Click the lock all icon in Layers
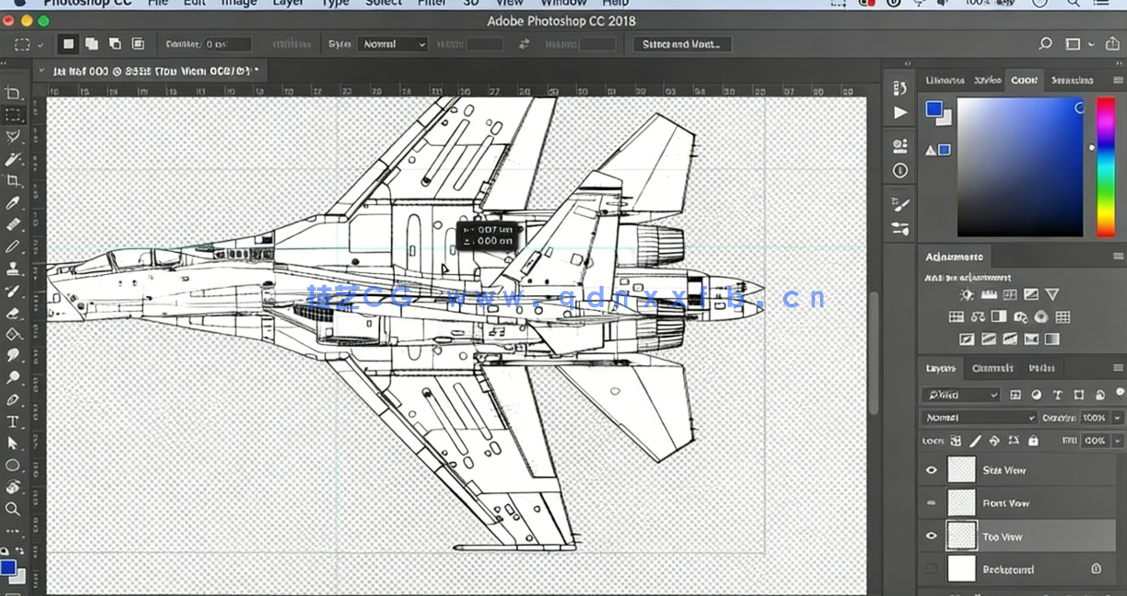 pyautogui.click(x=1033, y=441)
